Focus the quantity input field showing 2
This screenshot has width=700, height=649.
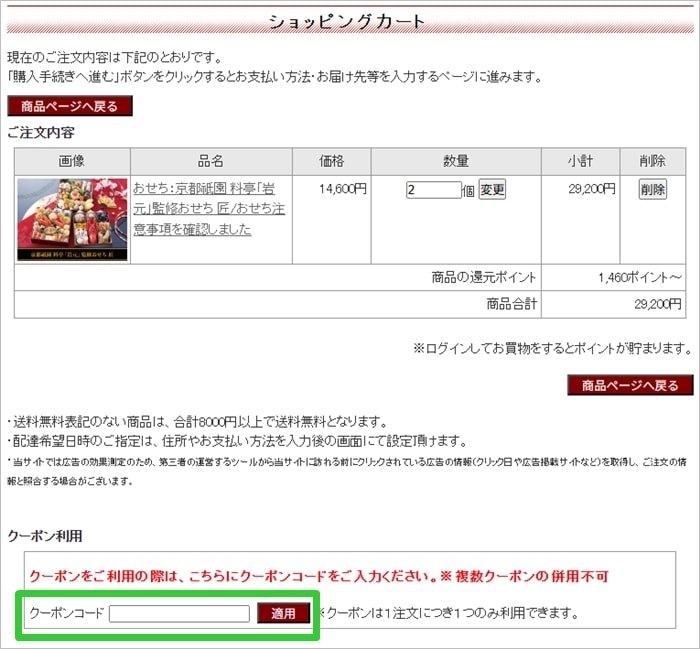pyautogui.click(x=432, y=190)
